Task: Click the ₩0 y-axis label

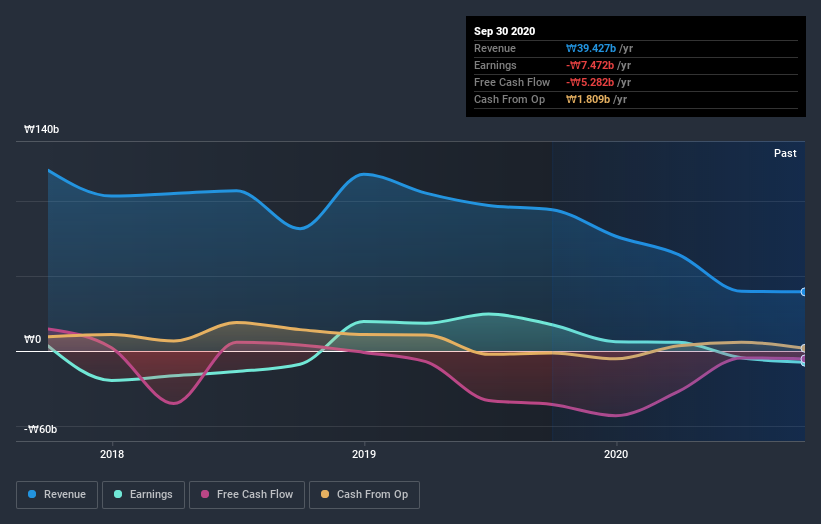Action: (x=32, y=339)
